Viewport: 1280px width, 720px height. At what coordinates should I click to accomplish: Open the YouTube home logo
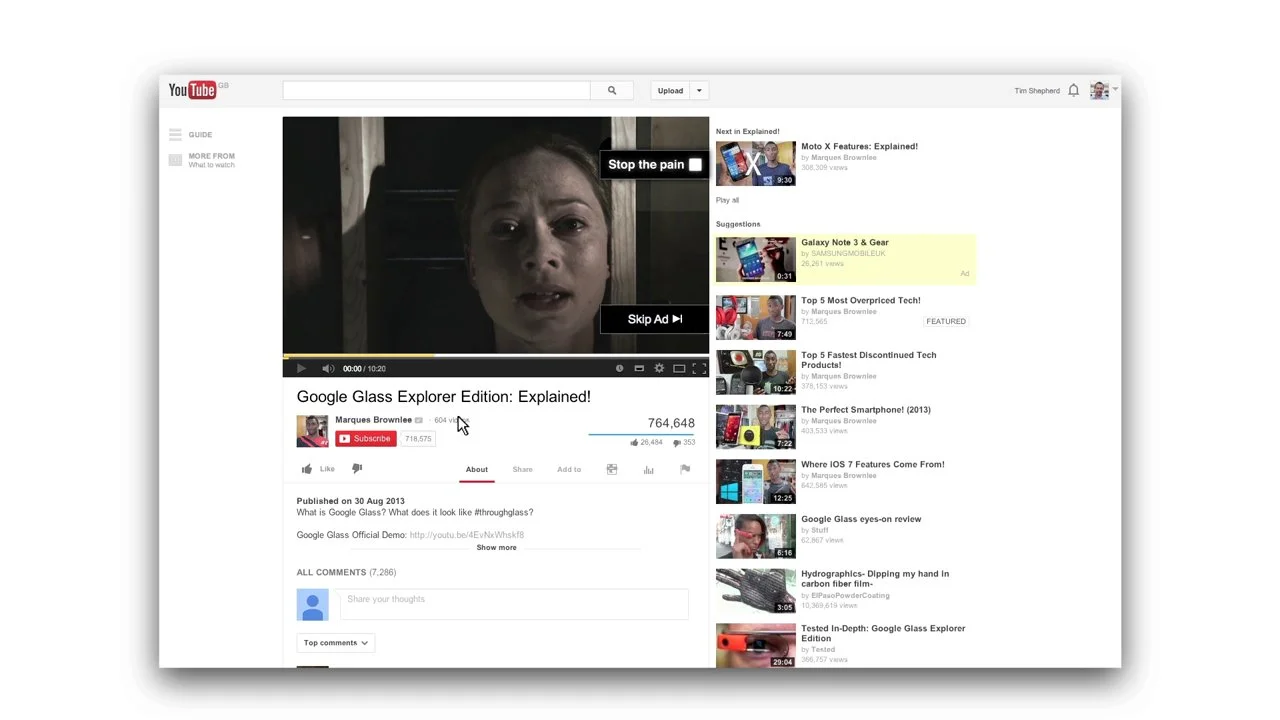(192, 90)
